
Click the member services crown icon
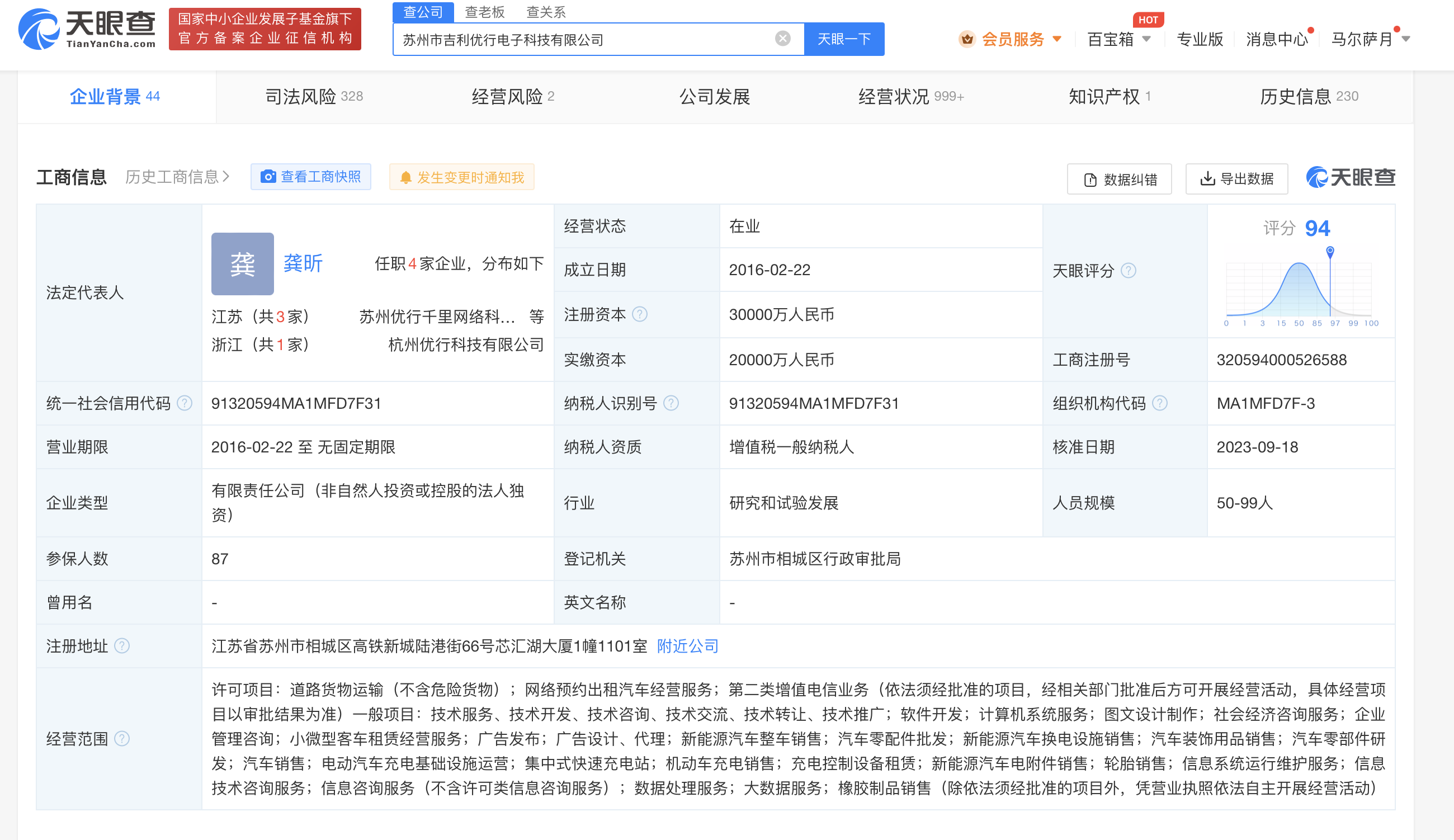click(x=967, y=39)
